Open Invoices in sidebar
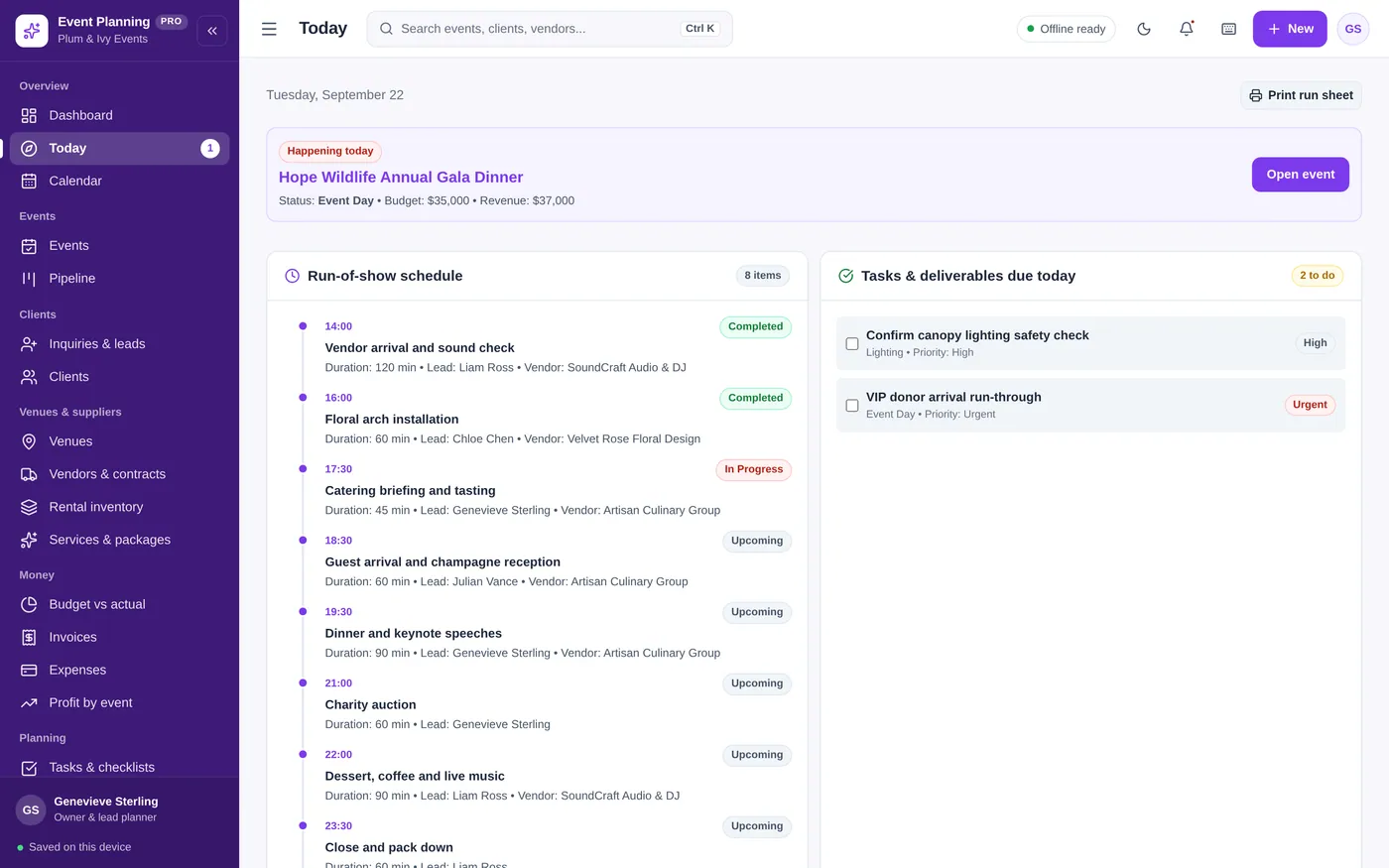1389x868 pixels. [120, 637]
